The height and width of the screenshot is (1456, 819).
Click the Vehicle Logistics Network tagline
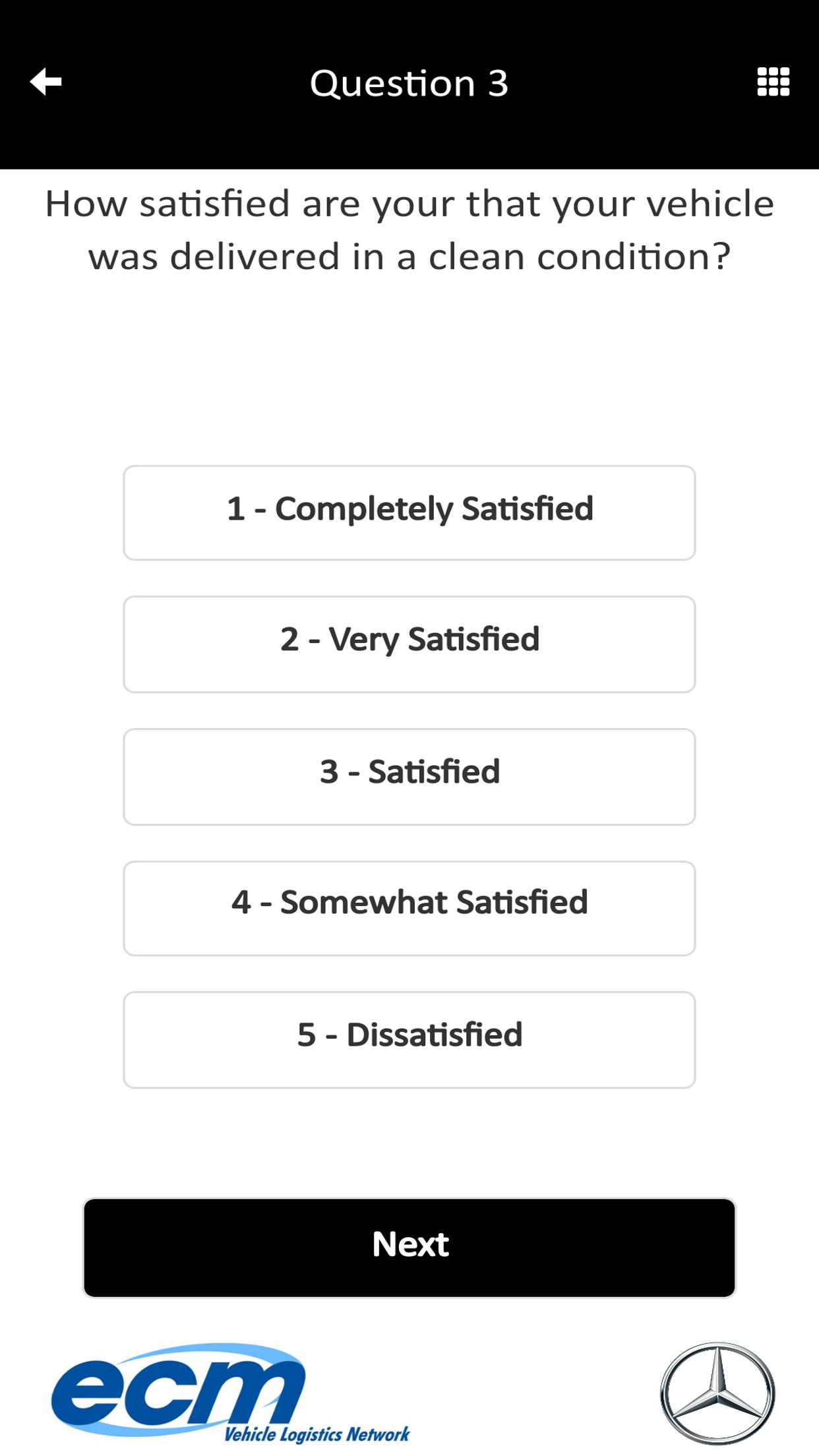317,1434
